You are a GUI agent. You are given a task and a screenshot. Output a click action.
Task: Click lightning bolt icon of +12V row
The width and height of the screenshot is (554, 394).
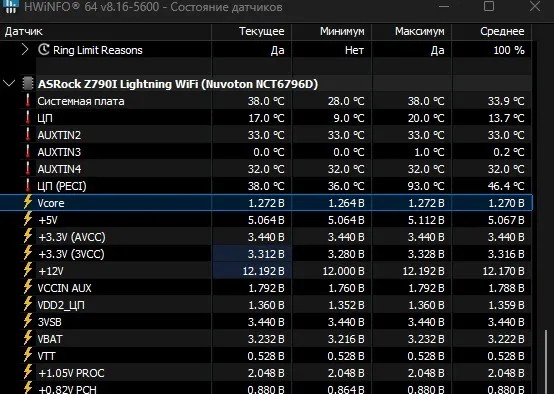[28, 270]
